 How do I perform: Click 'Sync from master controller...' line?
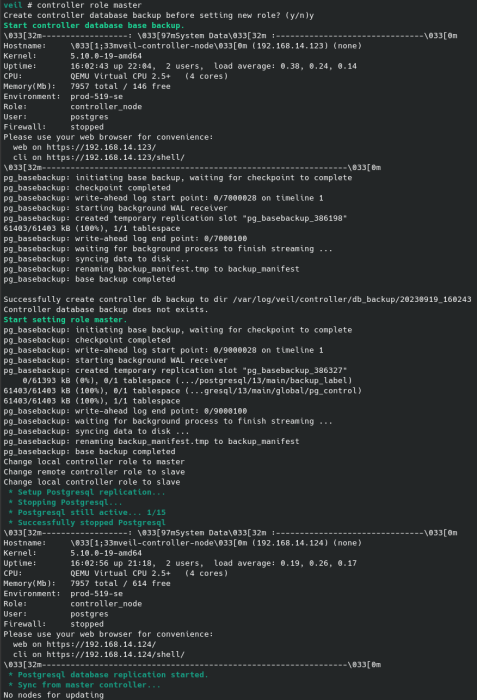point(89,685)
